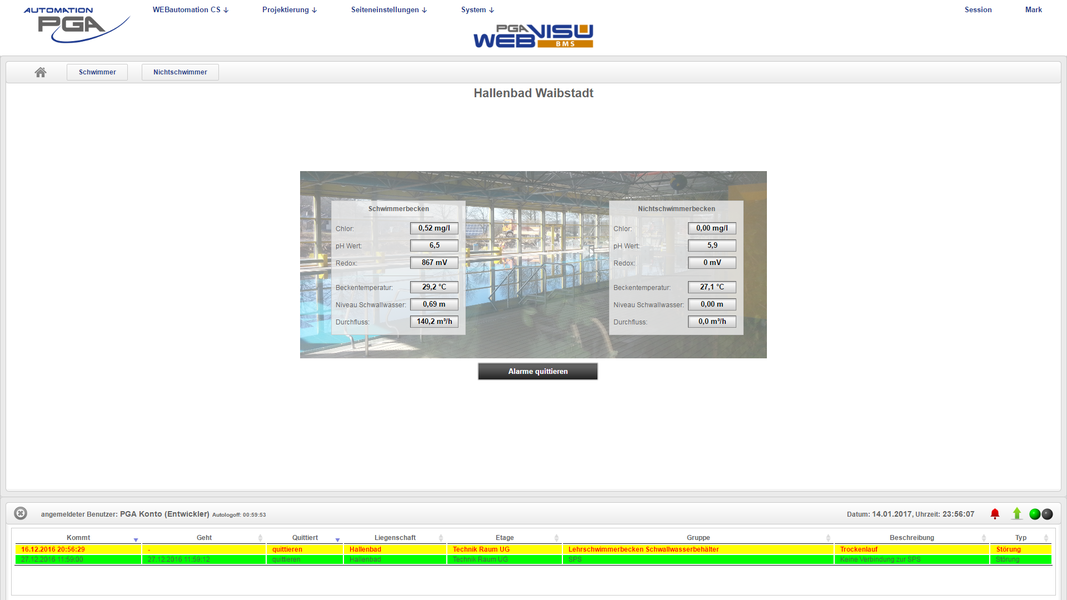This screenshot has height=600, width=1067.
Task: Click the home icon
Action: point(40,72)
